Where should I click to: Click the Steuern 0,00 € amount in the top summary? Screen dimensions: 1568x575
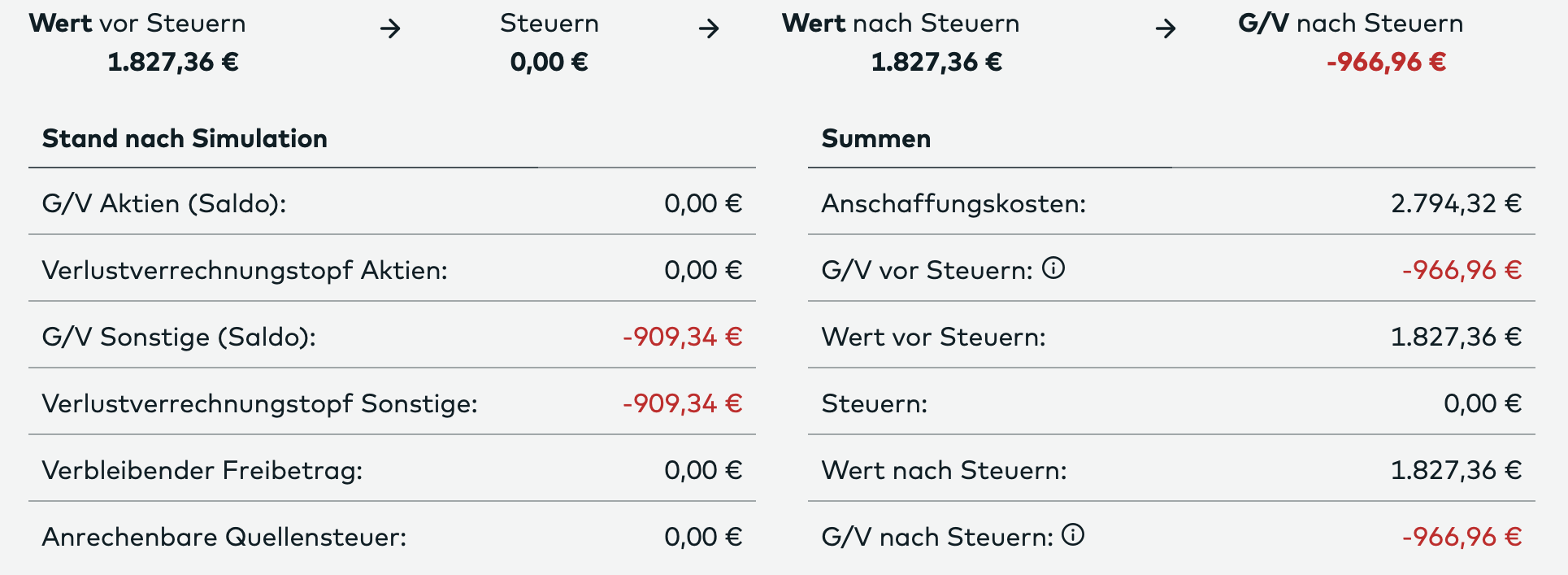549,62
